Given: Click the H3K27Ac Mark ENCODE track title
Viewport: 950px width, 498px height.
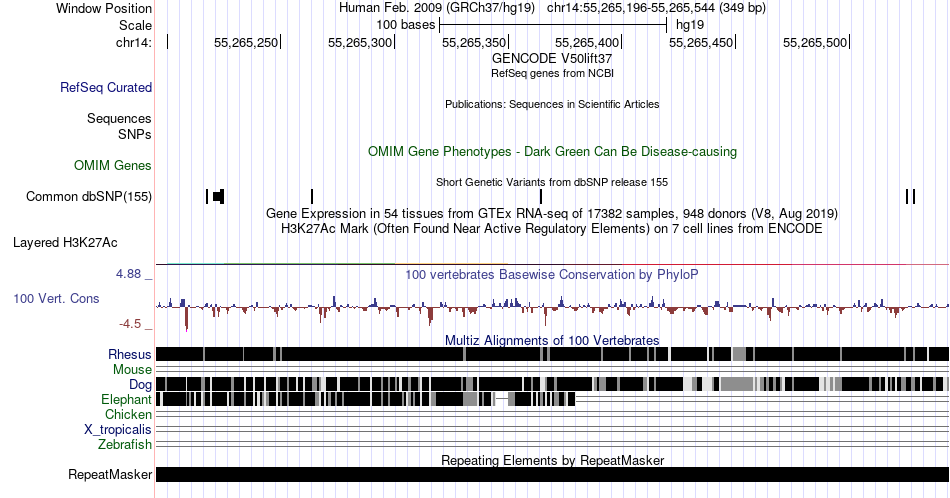Looking at the screenshot, I should tap(552, 228).
